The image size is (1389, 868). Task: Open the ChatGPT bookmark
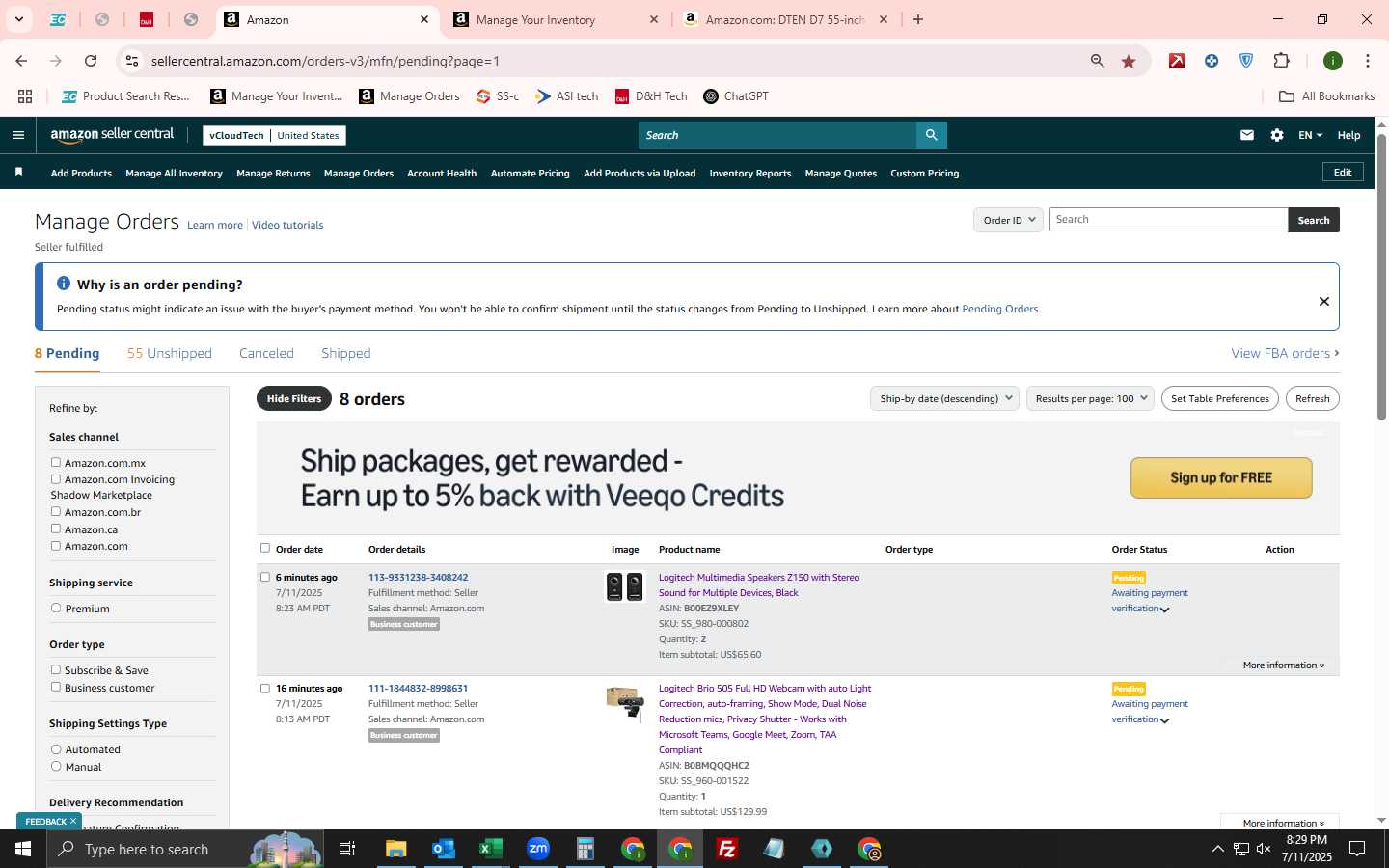pos(736,96)
